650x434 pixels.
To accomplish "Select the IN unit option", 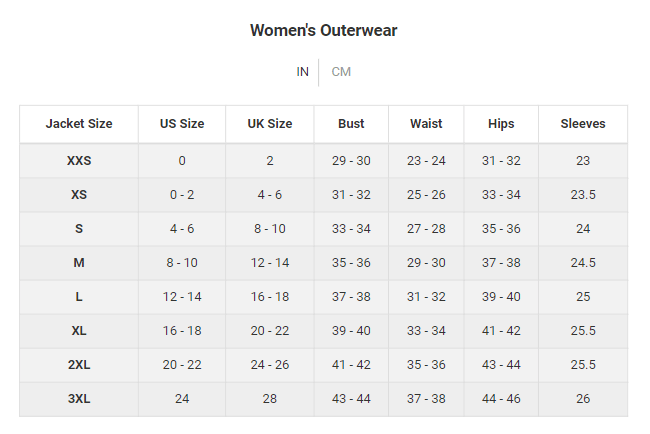I will tap(303, 72).
